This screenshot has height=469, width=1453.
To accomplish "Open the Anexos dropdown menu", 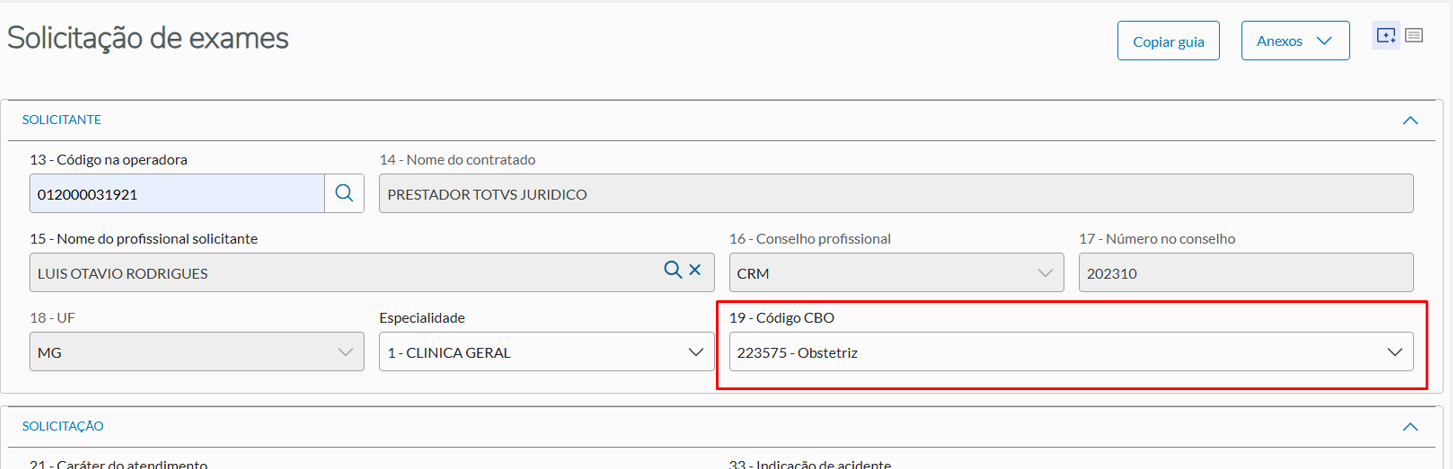I will coord(1295,41).
